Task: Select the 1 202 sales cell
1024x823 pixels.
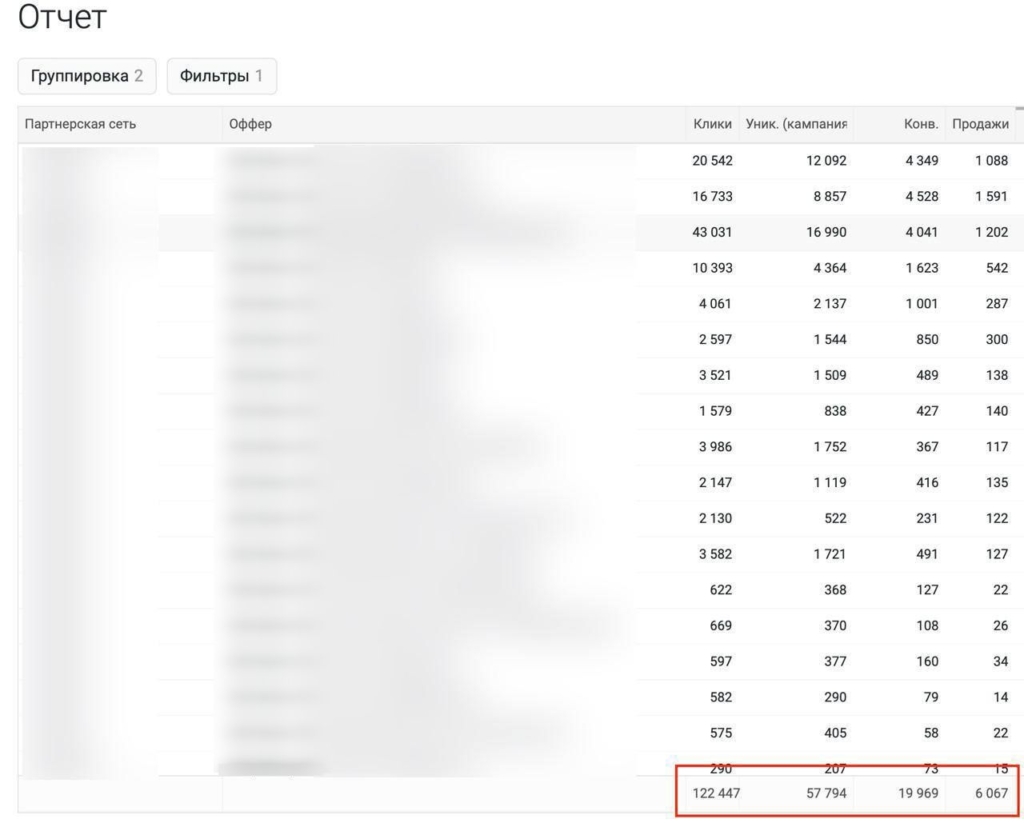Action: pos(990,232)
